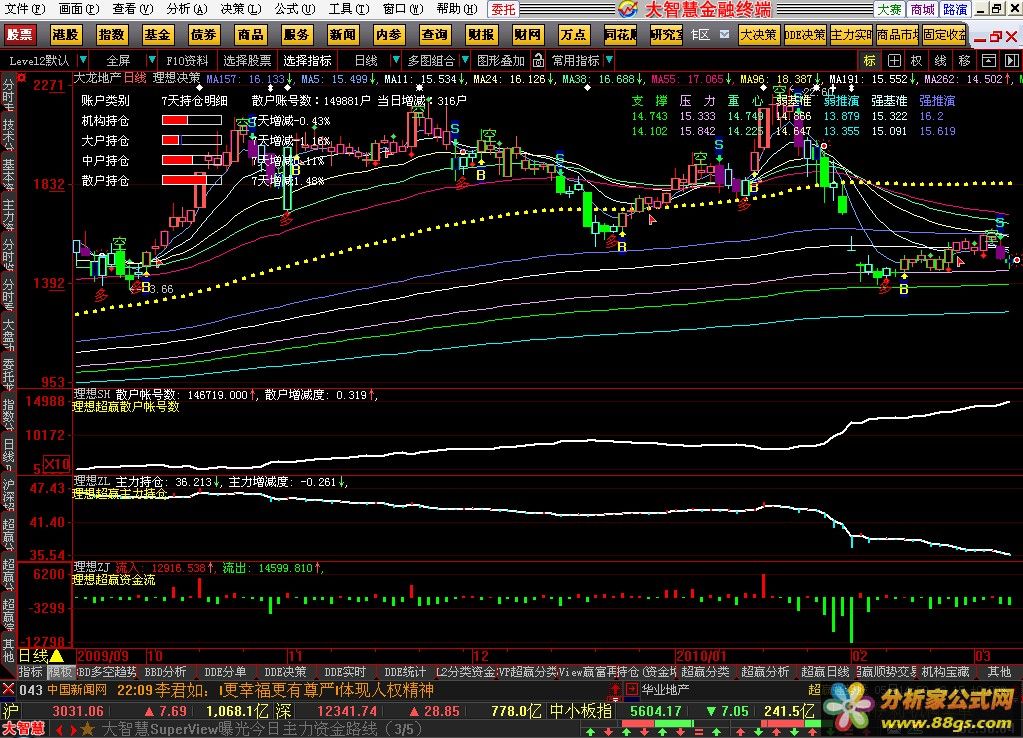
Task: Select the 港股 toolbar button
Action: (x=65, y=35)
